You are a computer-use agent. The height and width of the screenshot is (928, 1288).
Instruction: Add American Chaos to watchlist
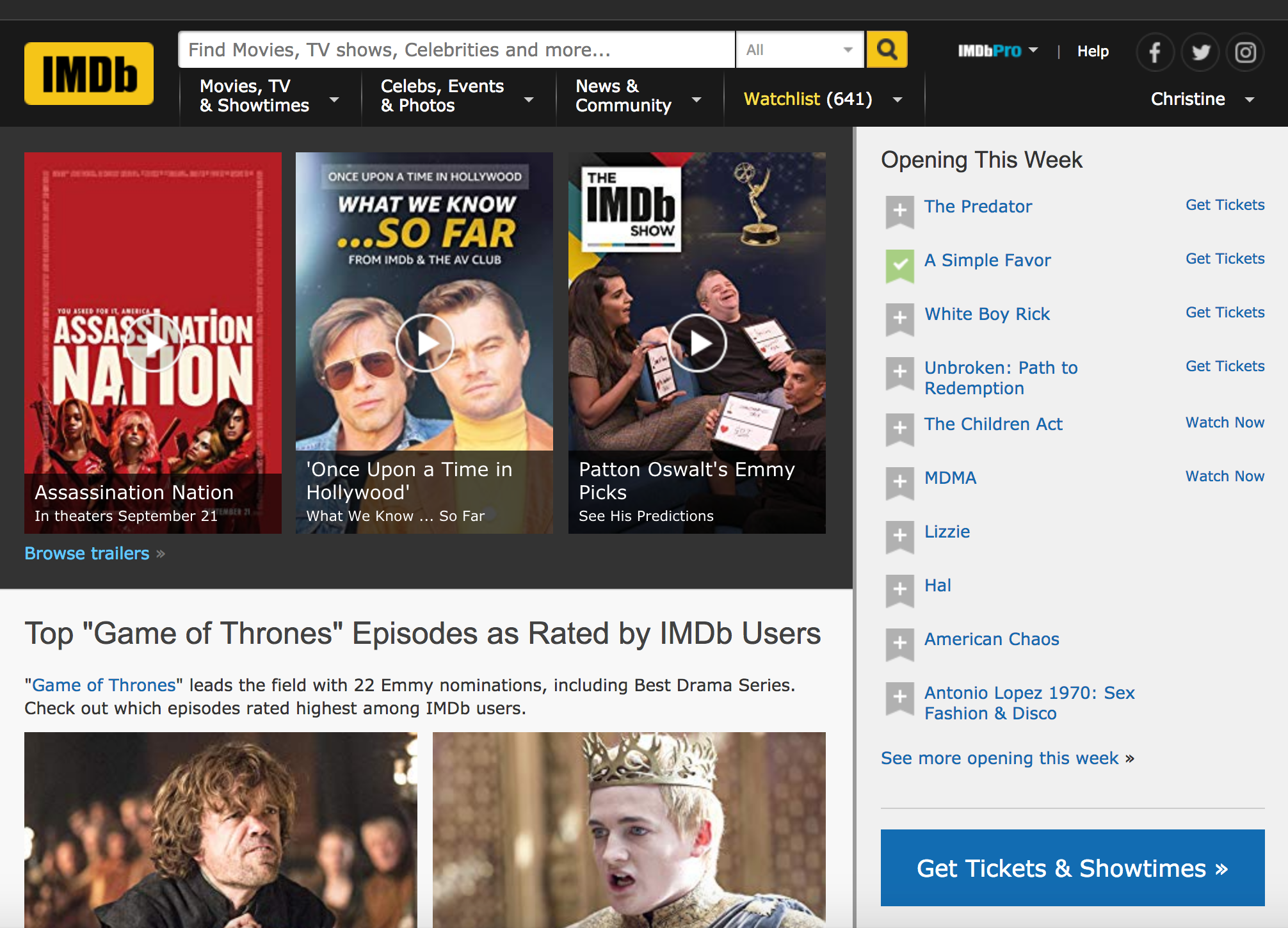coord(899,644)
